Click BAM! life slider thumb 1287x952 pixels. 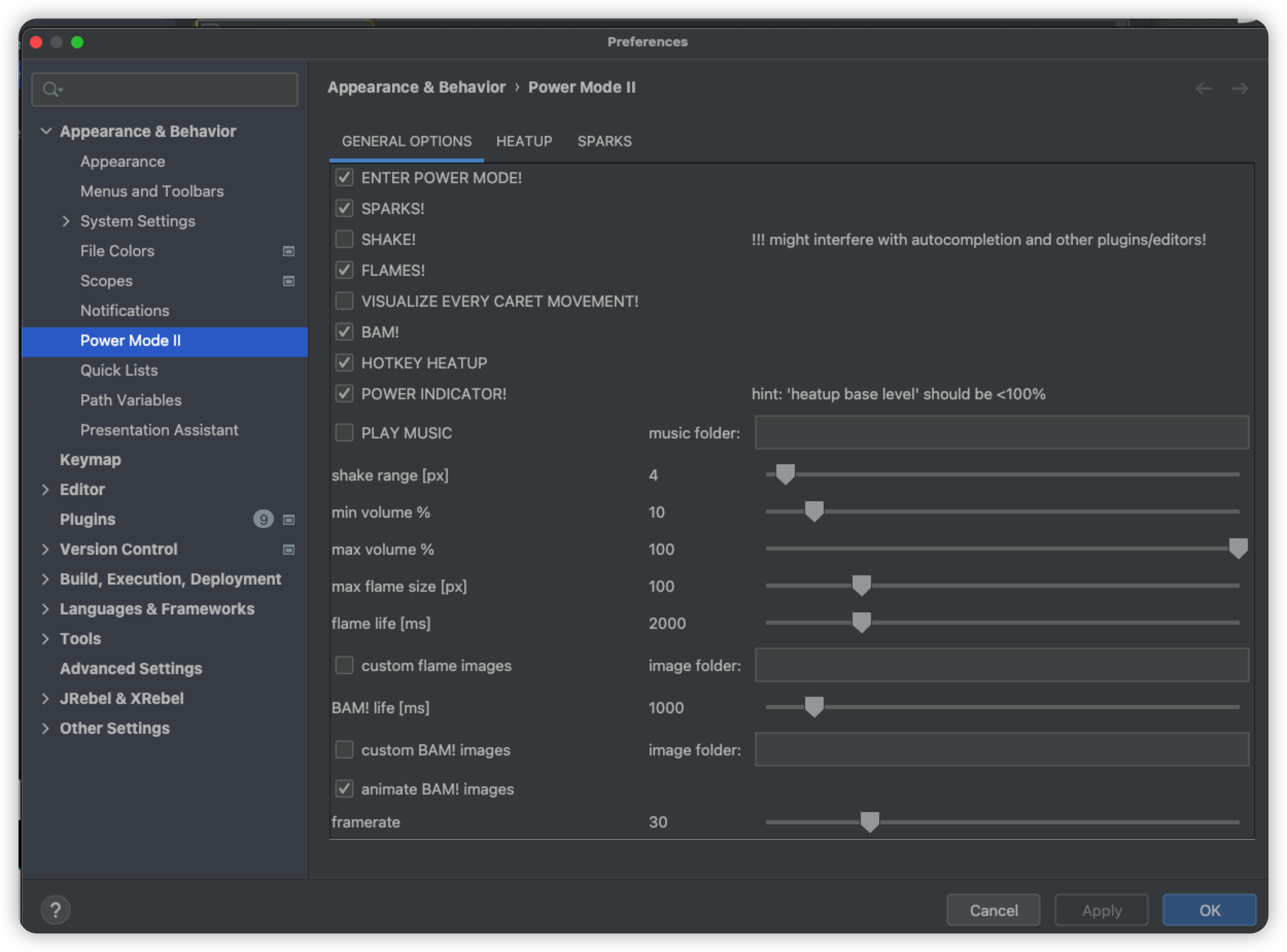(814, 707)
